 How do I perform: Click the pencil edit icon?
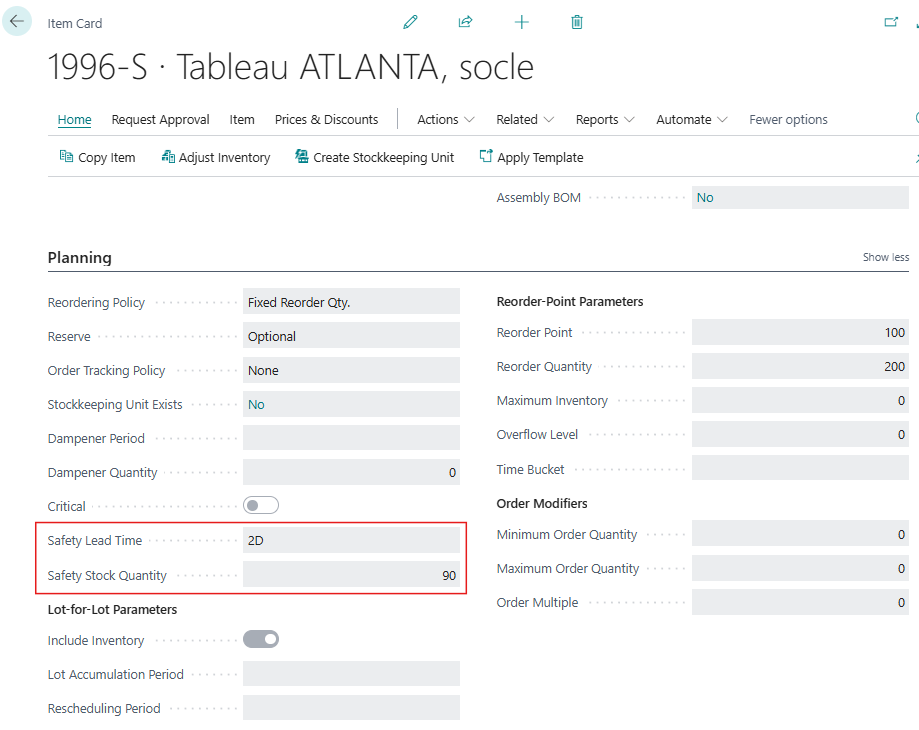[x=410, y=22]
